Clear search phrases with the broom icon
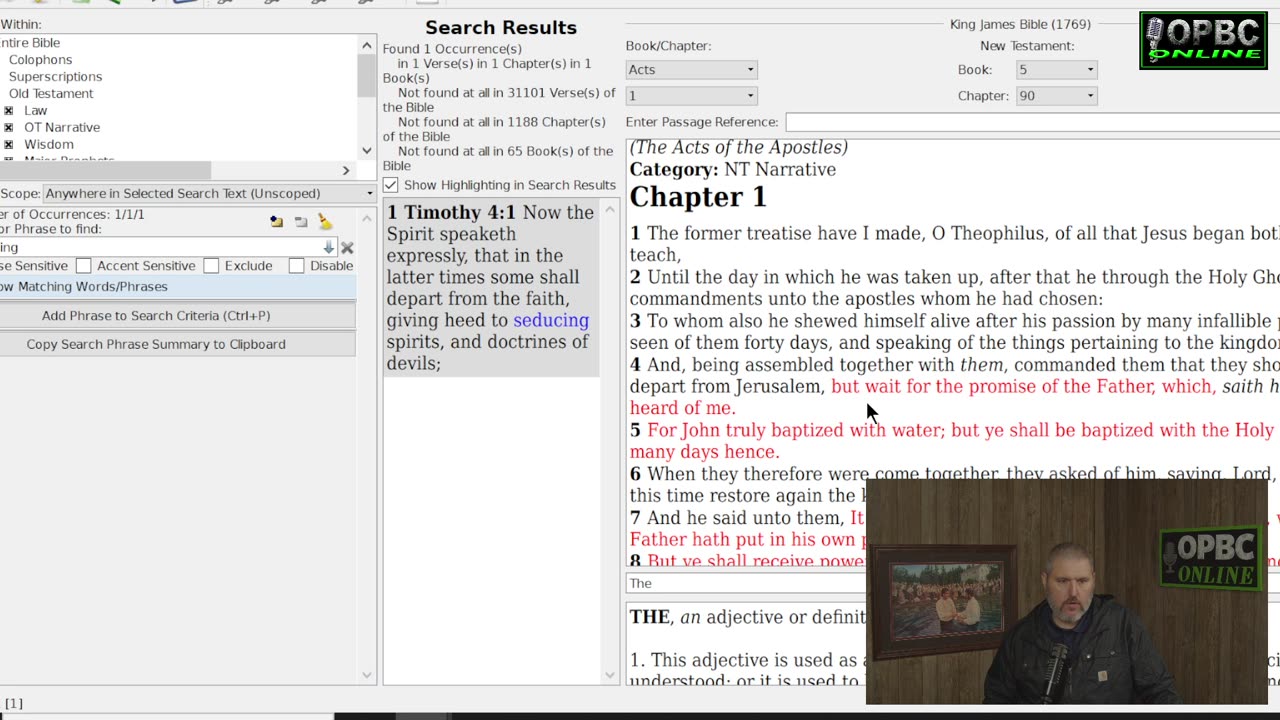This screenshot has width=1280, height=720. tap(325, 221)
